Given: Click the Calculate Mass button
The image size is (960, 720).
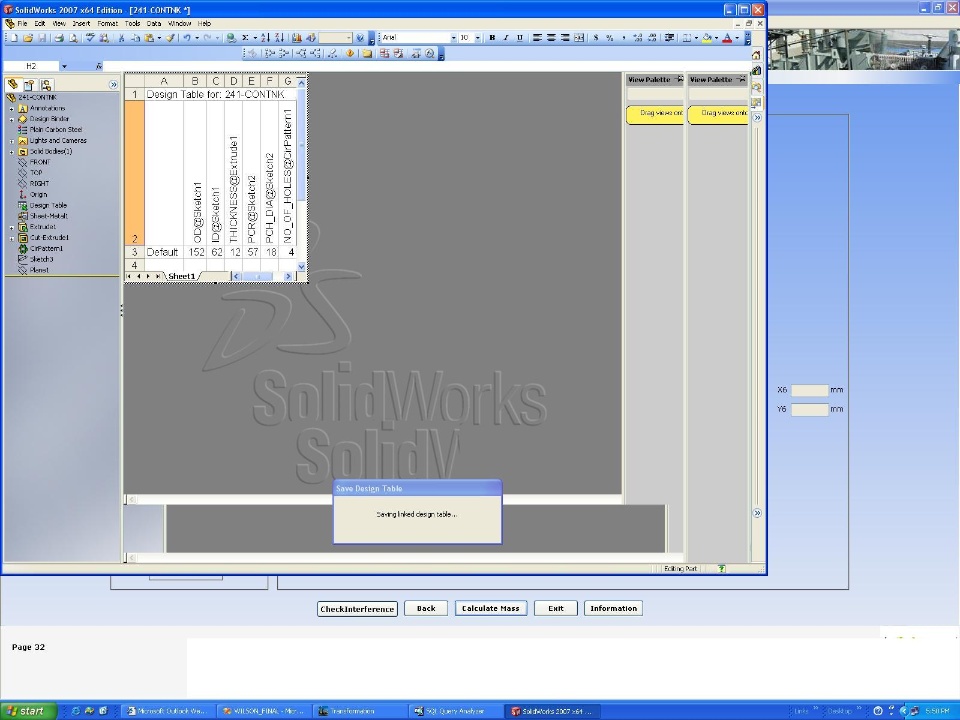Looking at the screenshot, I should point(490,609).
